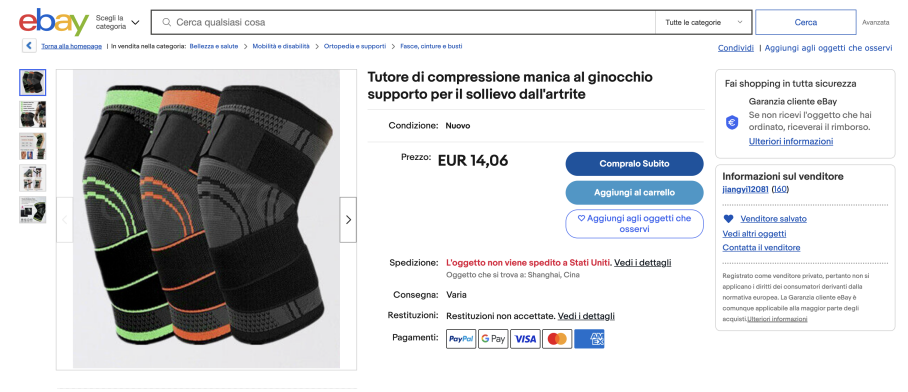
Task: Click the Google Pay payment icon
Action: click(493, 339)
